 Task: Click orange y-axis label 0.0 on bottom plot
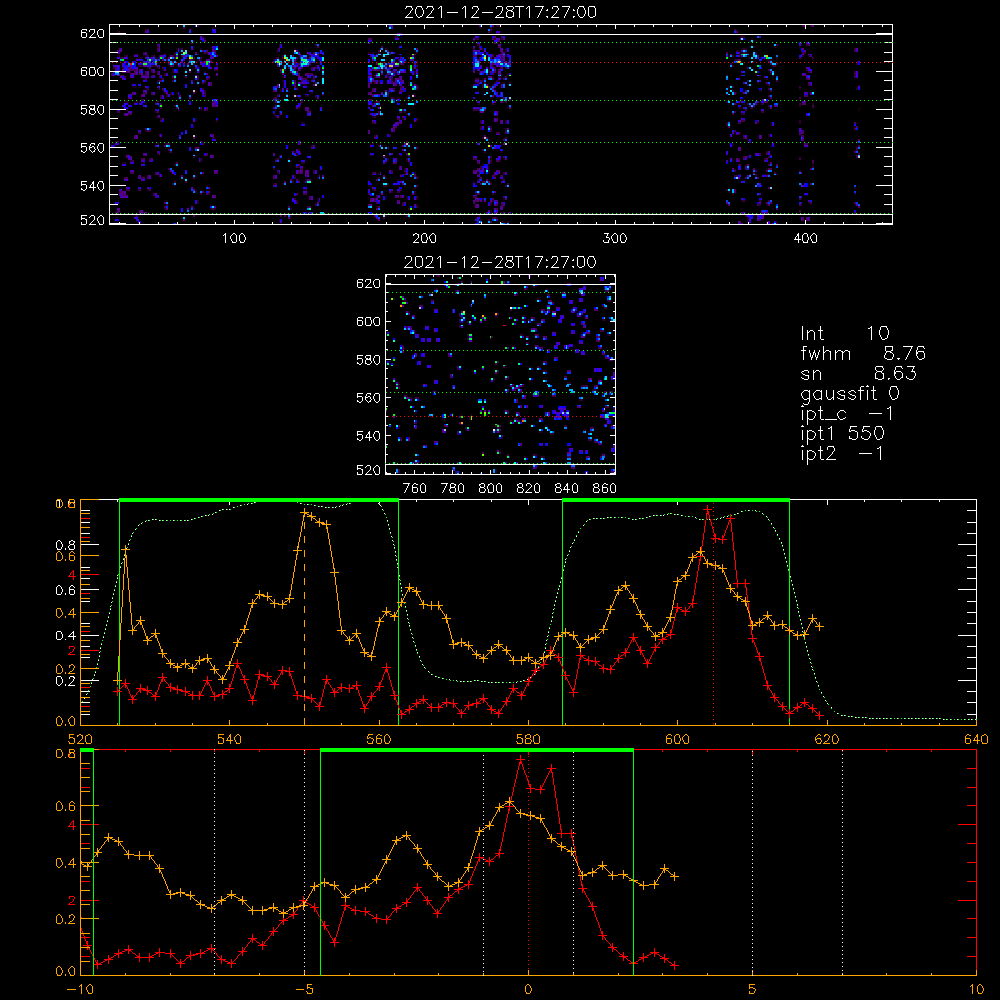coord(66,972)
